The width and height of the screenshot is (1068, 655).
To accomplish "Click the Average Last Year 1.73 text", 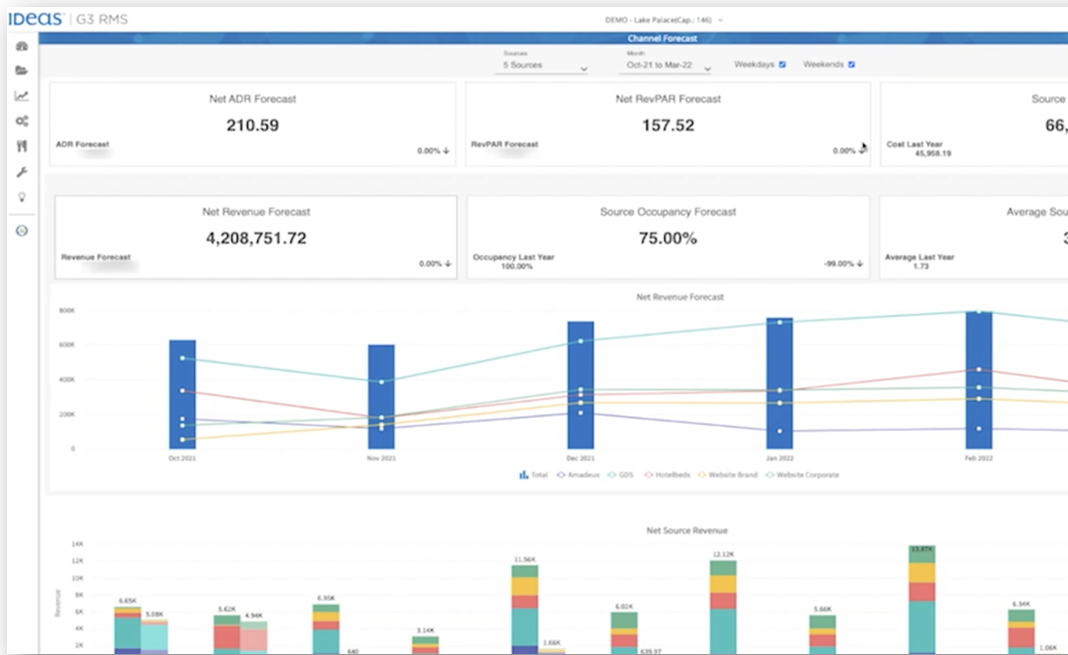I will click(x=920, y=261).
